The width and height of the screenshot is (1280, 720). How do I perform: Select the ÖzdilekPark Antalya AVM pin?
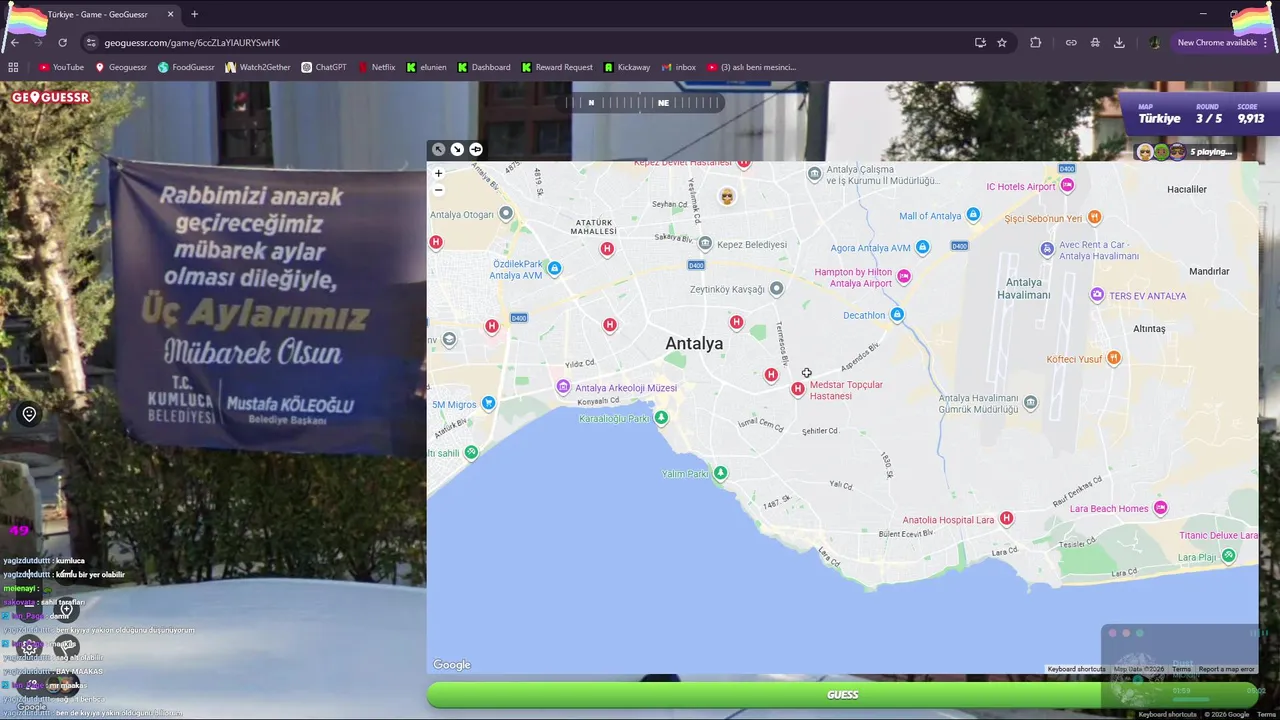(x=554, y=268)
